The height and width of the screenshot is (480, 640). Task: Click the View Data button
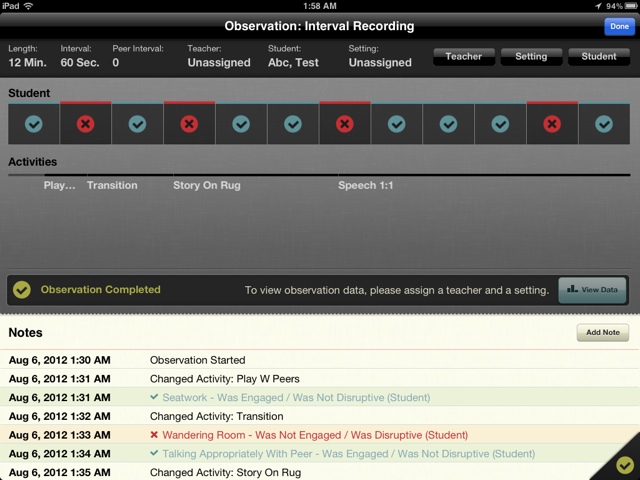pyautogui.click(x=592, y=290)
